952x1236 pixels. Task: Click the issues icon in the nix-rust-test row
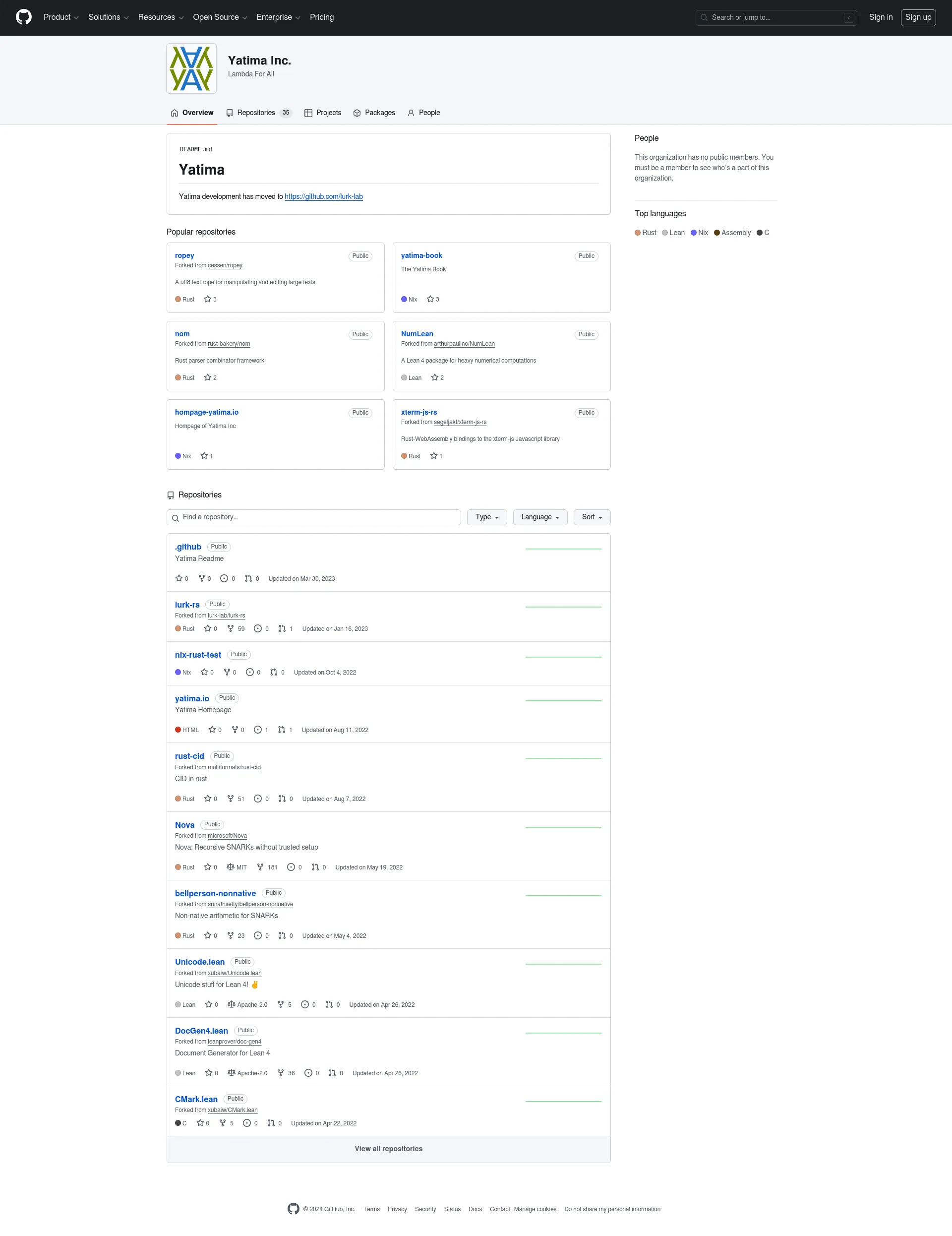click(x=250, y=673)
